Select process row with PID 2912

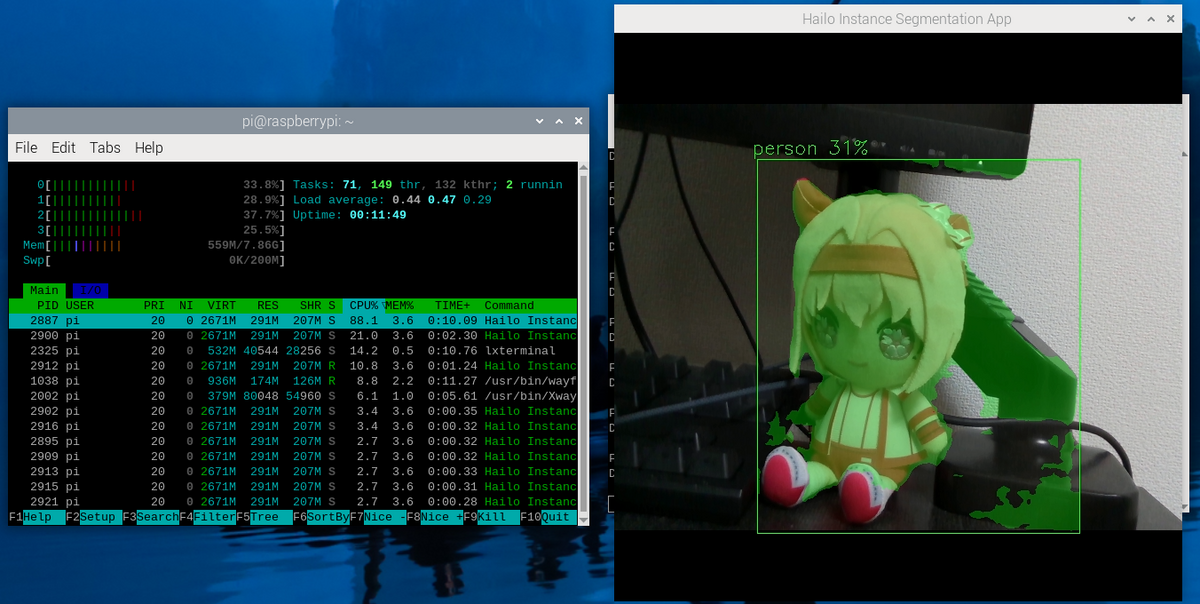293,366
